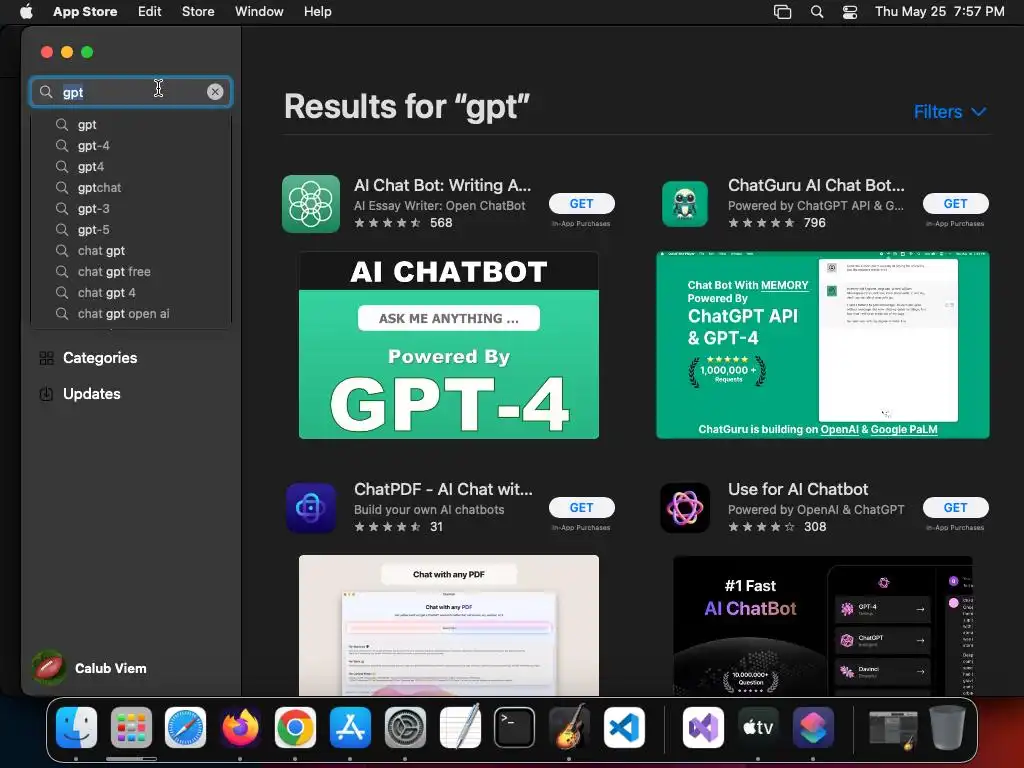1024x768 pixels.
Task: Open the #1 Fast AI ChatBot screenshot
Action: pos(823,626)
